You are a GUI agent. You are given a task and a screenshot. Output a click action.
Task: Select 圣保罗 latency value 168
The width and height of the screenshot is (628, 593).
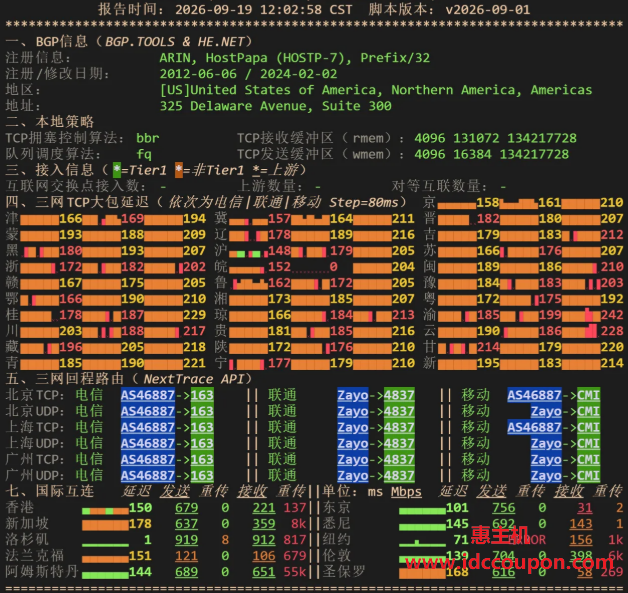tap(457, 571)
